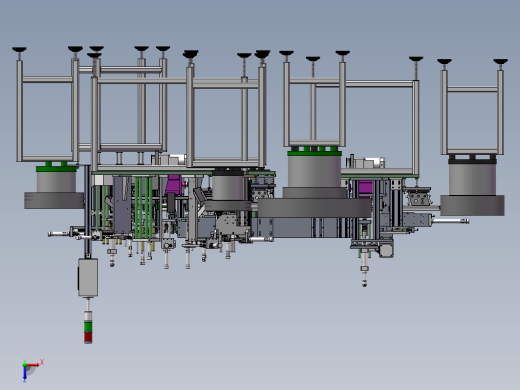Select the small central gray cylinder drum
Viewport: 520px width, 390px height.
228,188
